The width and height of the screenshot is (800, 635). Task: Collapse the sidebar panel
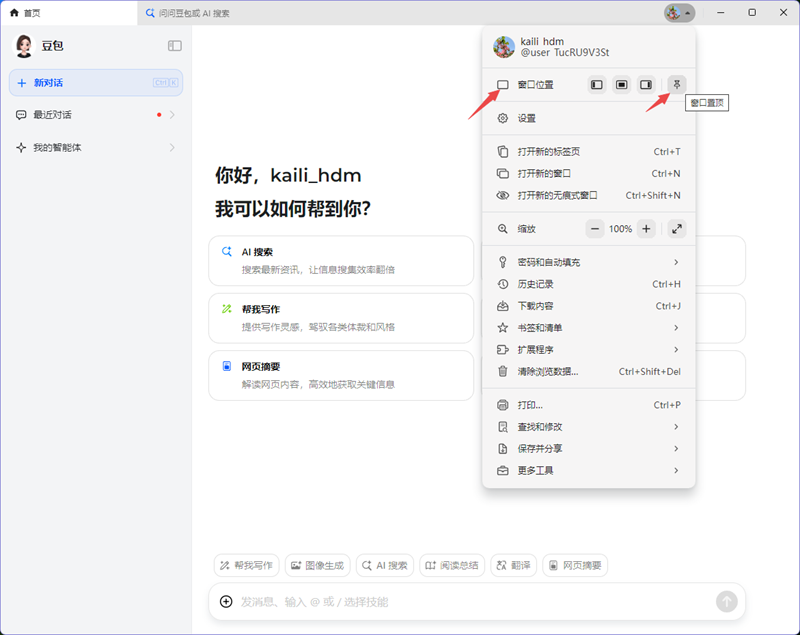tap(175, 45)
